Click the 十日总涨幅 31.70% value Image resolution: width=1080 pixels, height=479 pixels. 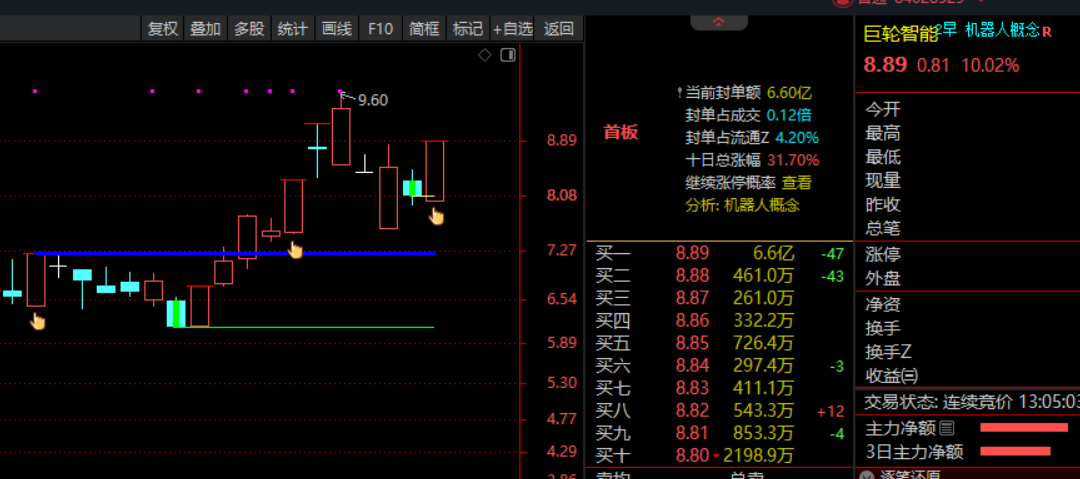[x=793, y=160]
